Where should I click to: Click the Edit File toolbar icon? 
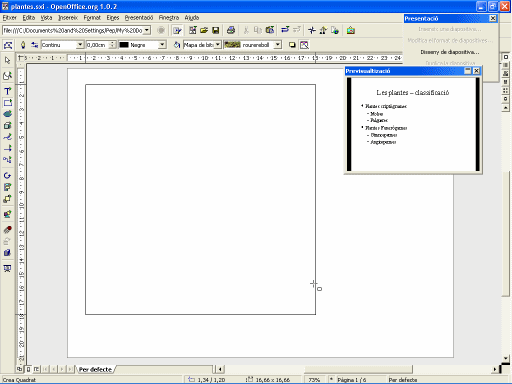click(x=177, y=30)
